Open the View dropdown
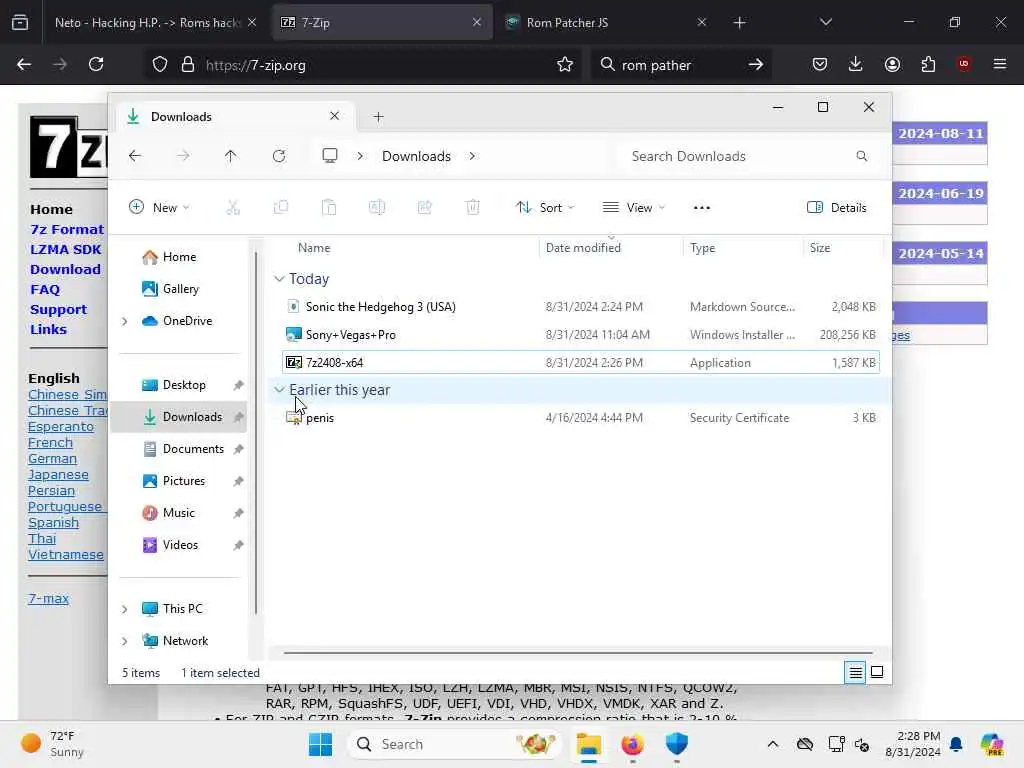 (x=633, y=208)
